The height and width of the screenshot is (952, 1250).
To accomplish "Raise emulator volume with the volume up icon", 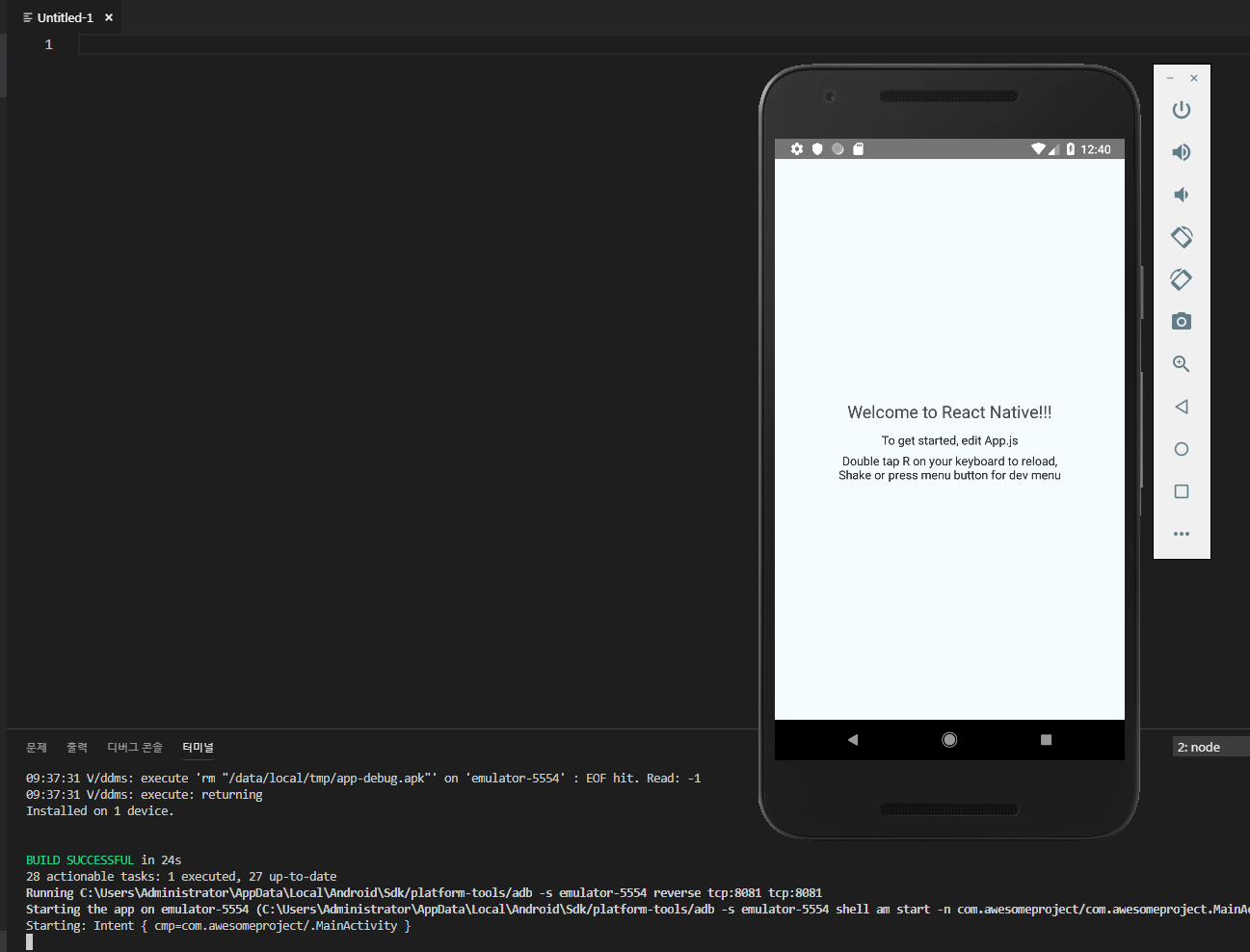I will click(x=1182, y=152).
